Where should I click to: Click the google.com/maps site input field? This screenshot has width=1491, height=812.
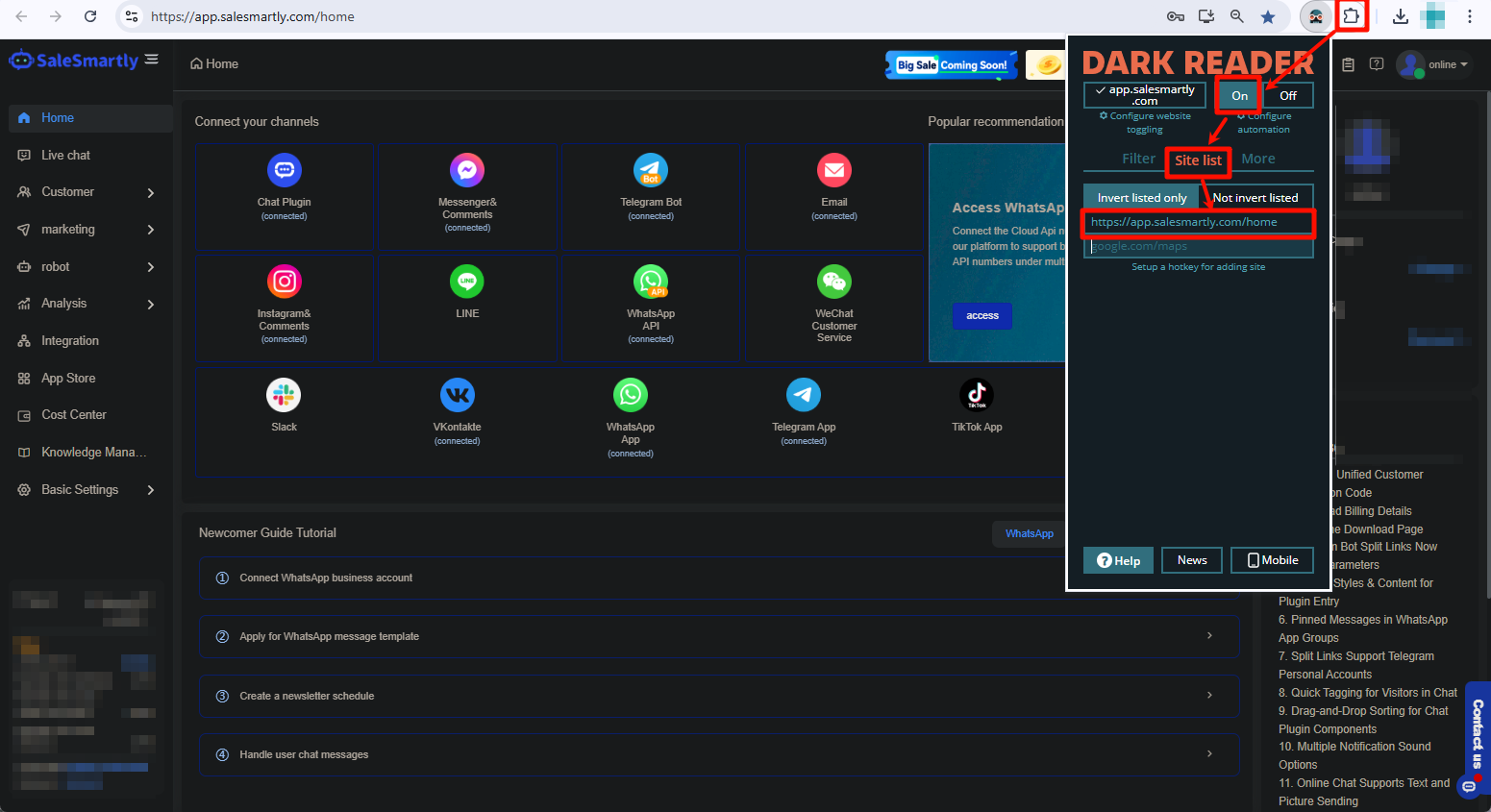[x=1198, y=247]
